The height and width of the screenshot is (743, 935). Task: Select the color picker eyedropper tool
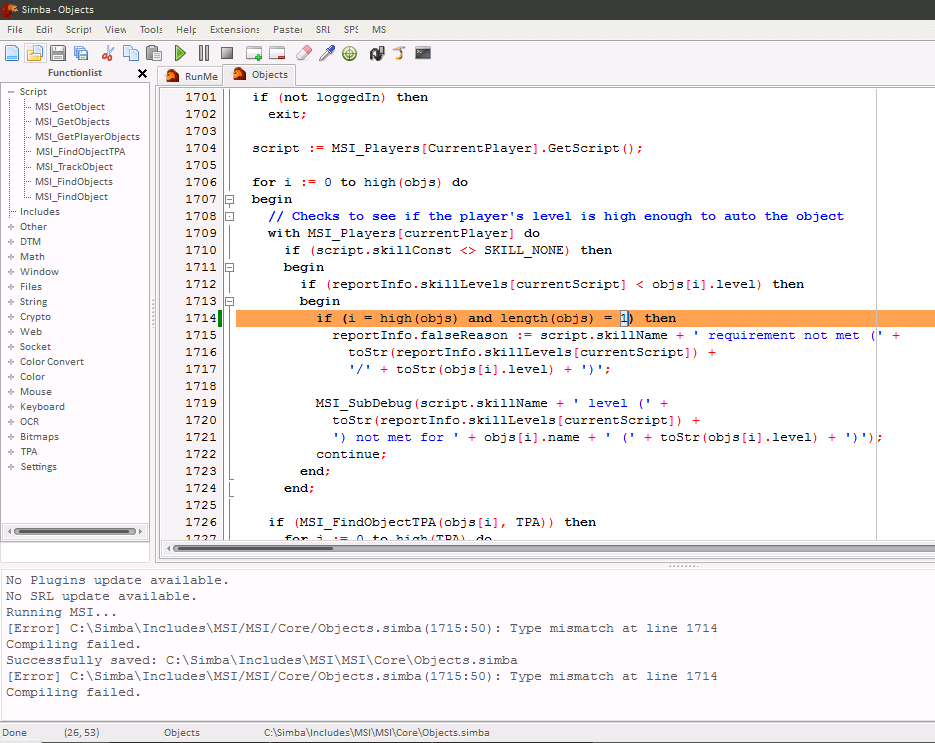pos(326,53)
